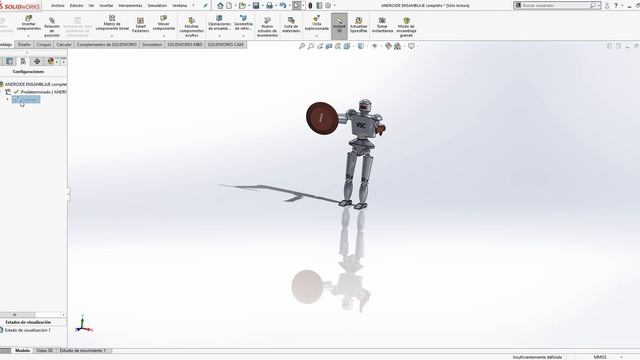Click the Options gear icon
This screenshot has height=360, width=640.
point(328,6)
